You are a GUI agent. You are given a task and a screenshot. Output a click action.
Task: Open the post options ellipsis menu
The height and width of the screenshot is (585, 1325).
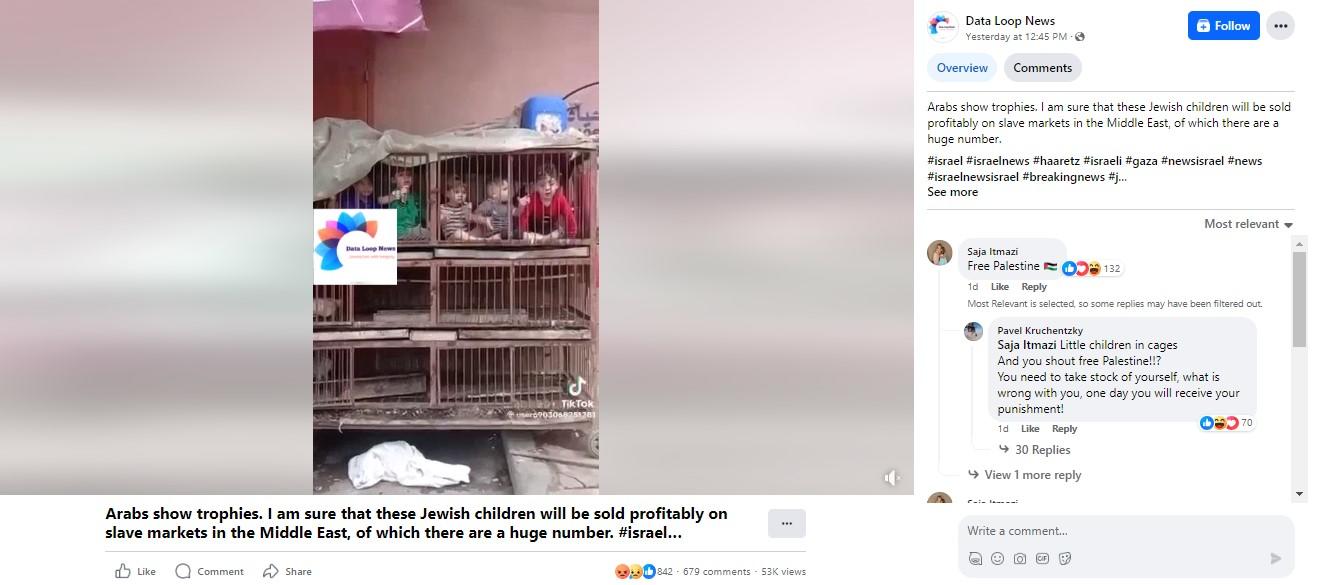pos(1280,26)
